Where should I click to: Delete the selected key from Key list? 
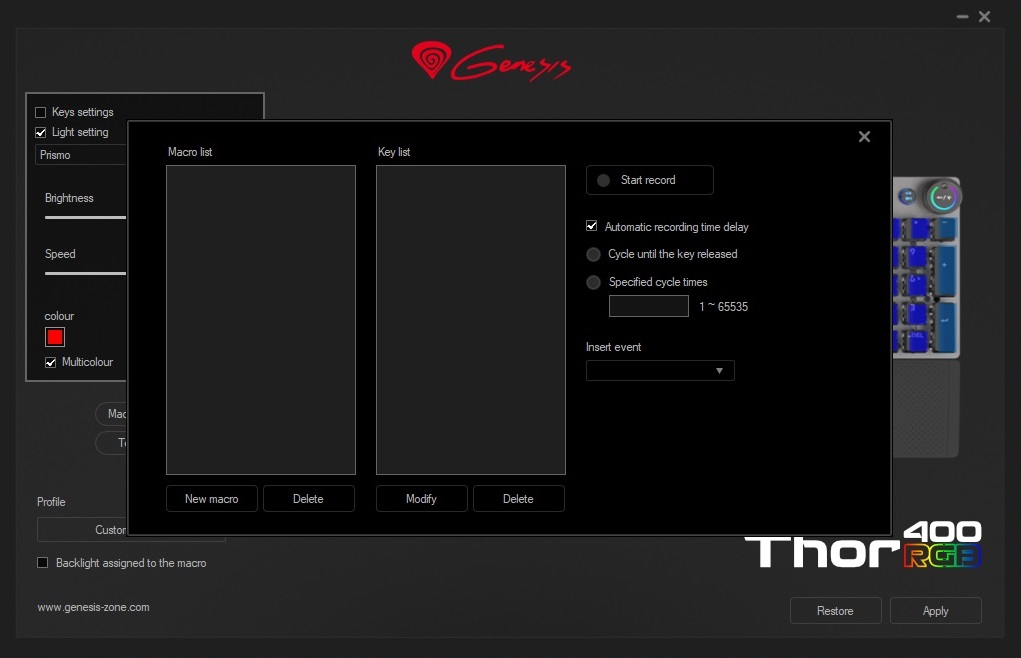[518, 499]
